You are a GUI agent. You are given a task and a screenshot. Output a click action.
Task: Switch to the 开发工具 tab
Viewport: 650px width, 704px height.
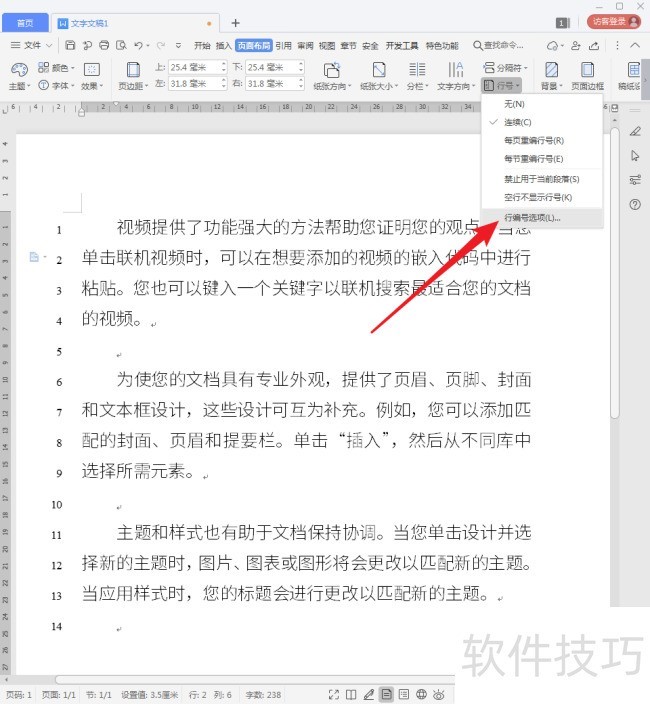(x=402, y=46)
